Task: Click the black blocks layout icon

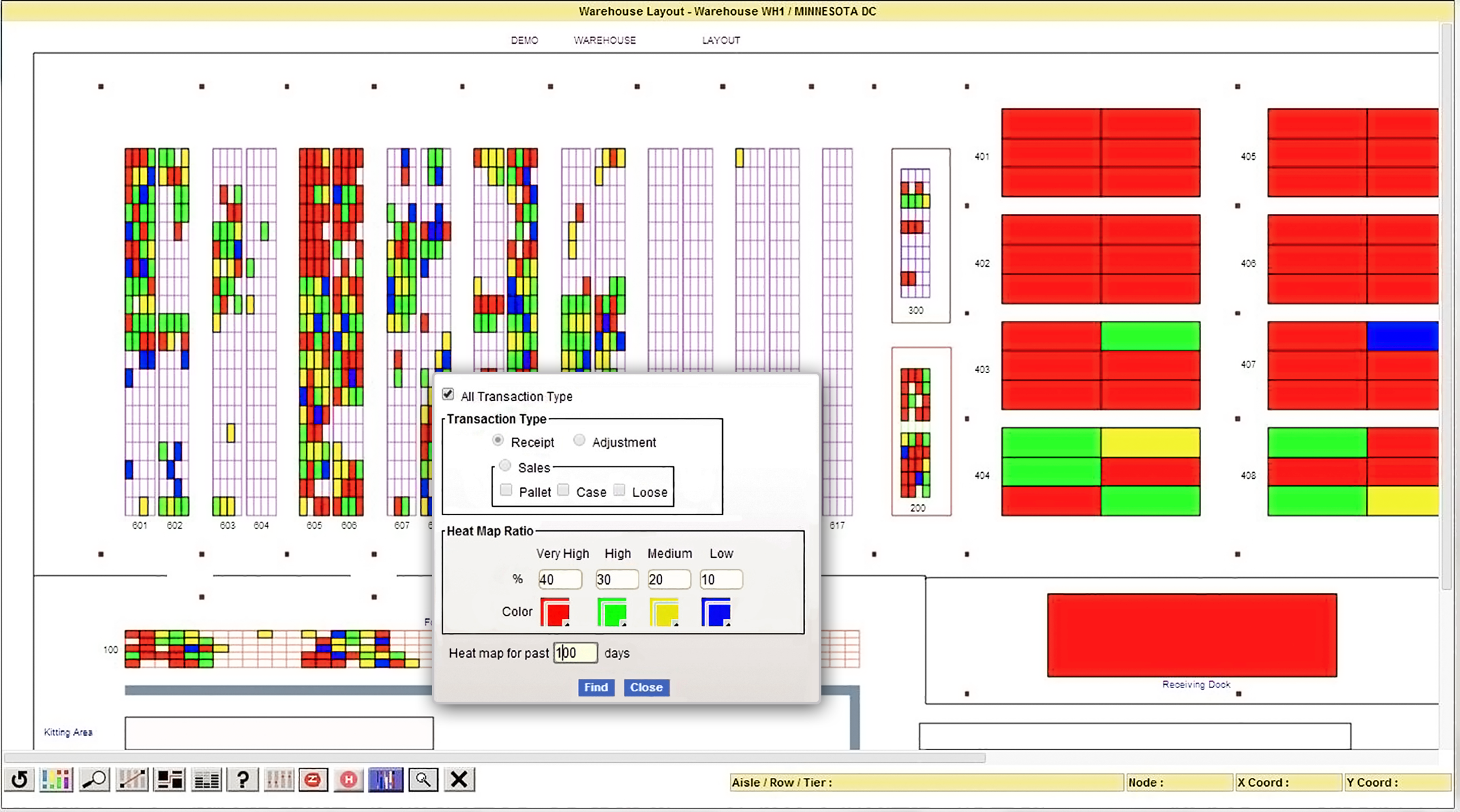Action: (x=170, y=779)
